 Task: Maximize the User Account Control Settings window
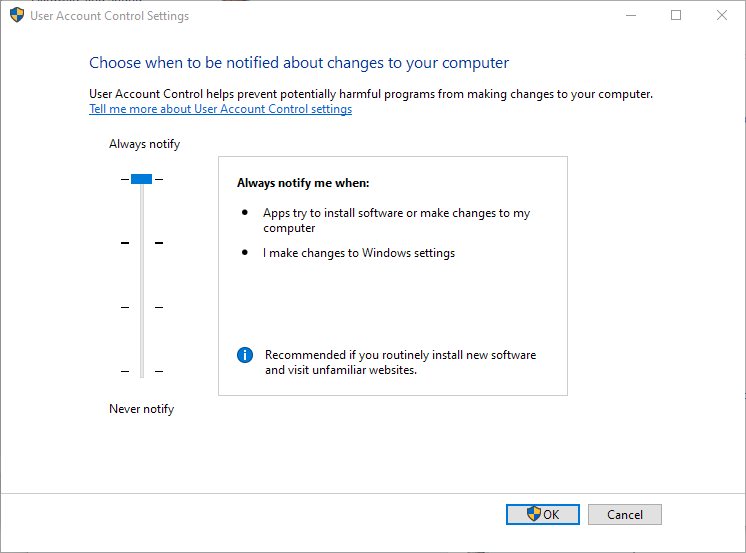(x=676, y=15)
